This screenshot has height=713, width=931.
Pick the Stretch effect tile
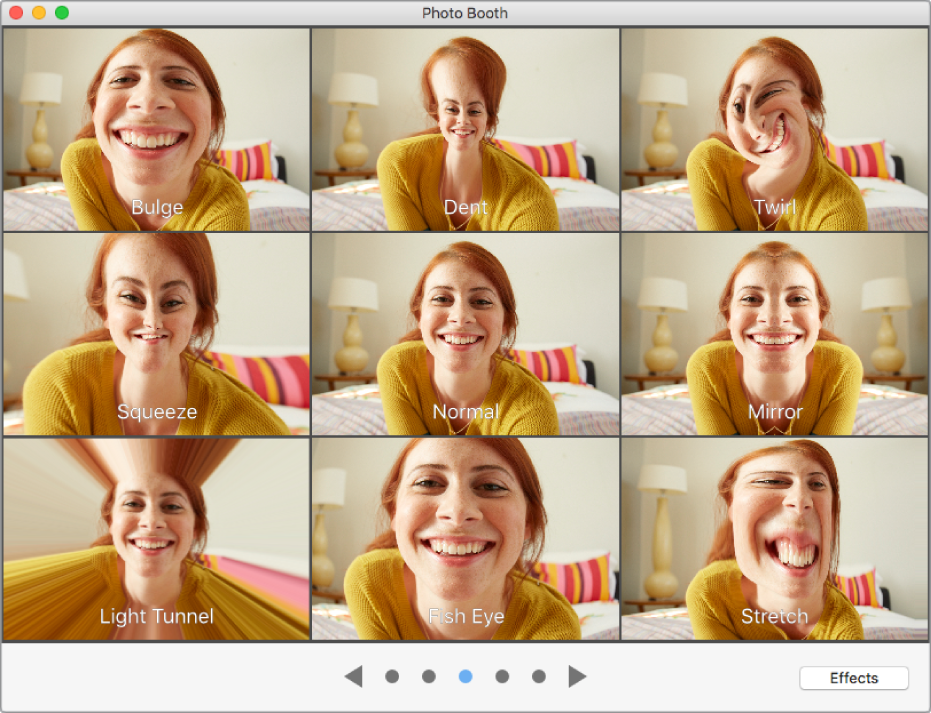(774, 539)
